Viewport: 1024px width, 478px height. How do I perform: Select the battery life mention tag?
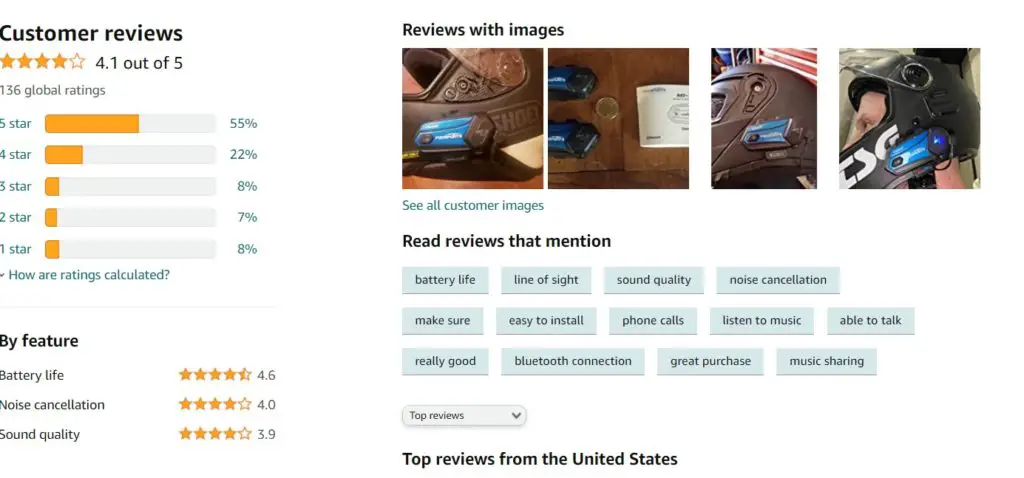click(x=445, y=280)
